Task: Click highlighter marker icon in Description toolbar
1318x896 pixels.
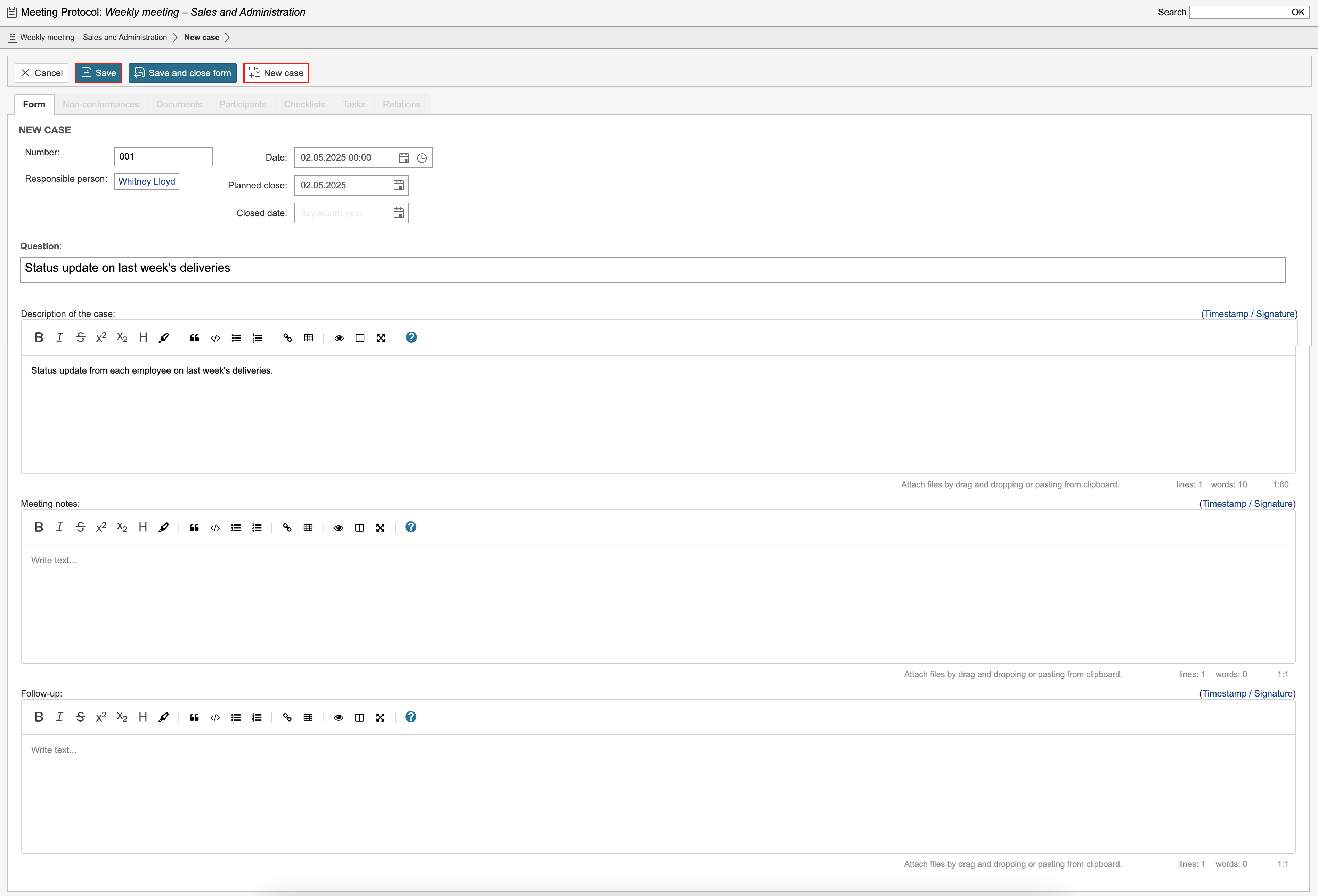Action: (164, 338)
